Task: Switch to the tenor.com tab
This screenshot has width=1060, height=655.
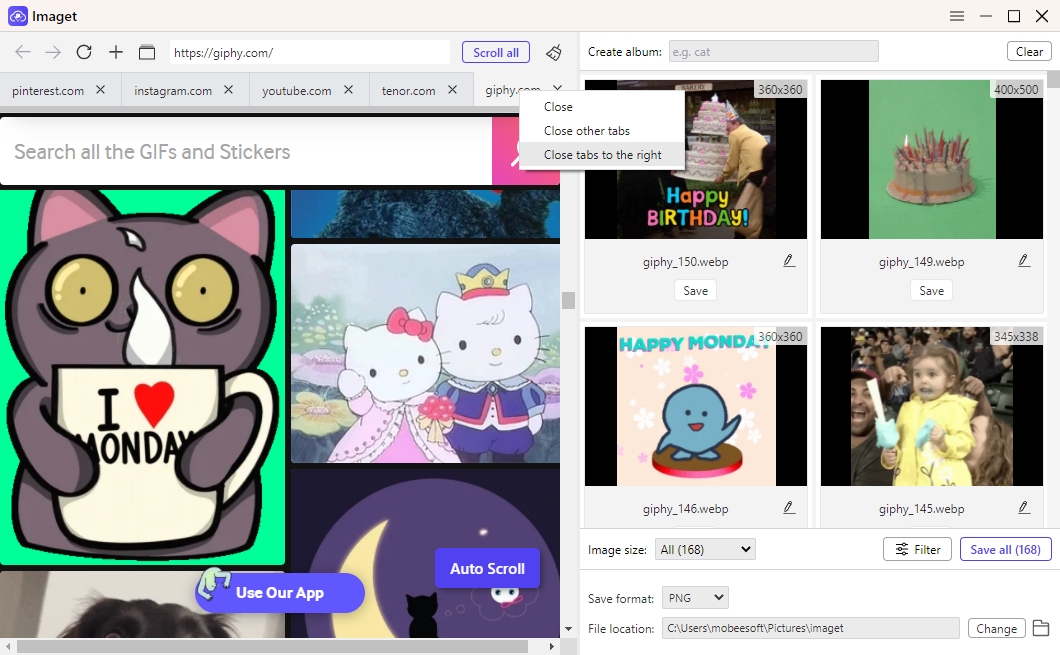Action: (408, 91)
